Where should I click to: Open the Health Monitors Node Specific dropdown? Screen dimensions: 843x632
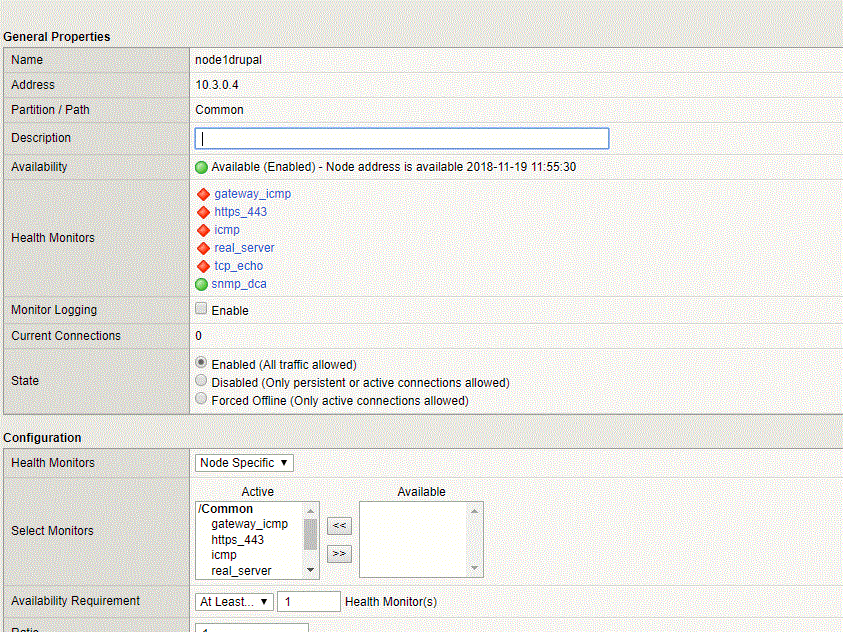click(x=244, y=463)
